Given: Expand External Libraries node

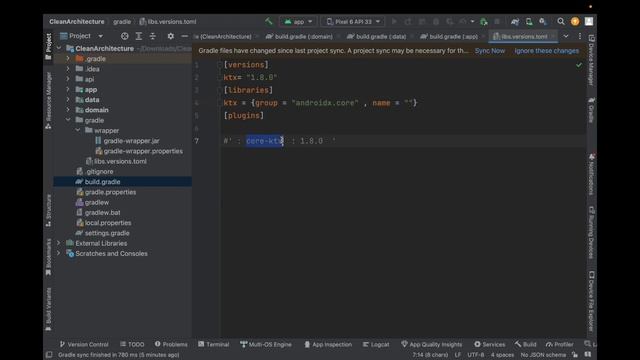Looking at the screenshot, I should point(59,243).
